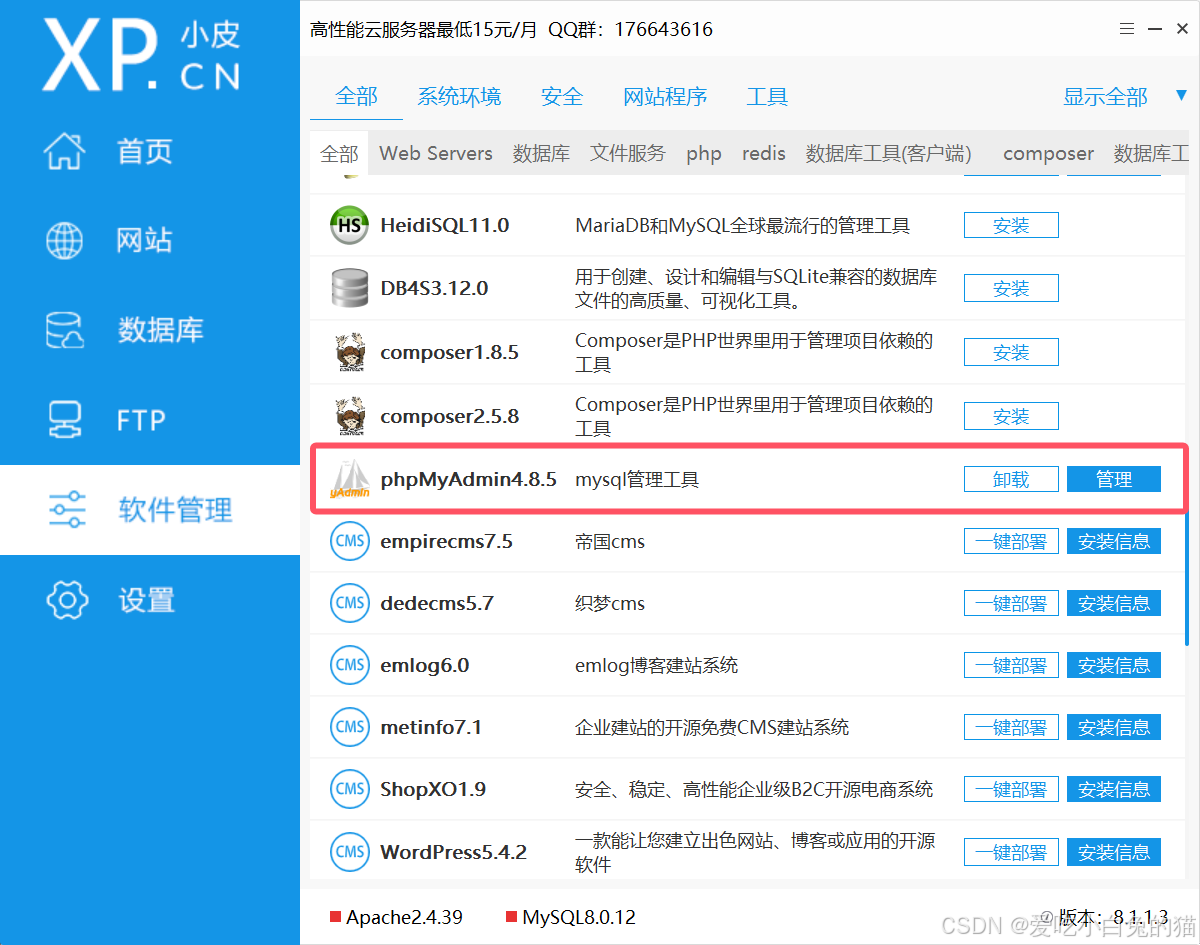Click the composer2.5.8 conductor icon
Image resolution: width=1200 pixels, height=945 pixels.
[x=350, y=416]
